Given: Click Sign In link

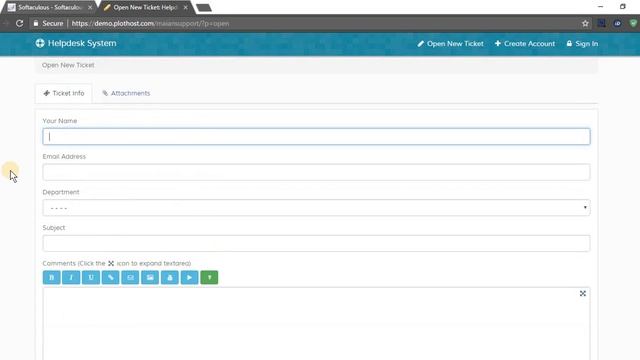Looking at the screenshot, I should coord(582,44).
